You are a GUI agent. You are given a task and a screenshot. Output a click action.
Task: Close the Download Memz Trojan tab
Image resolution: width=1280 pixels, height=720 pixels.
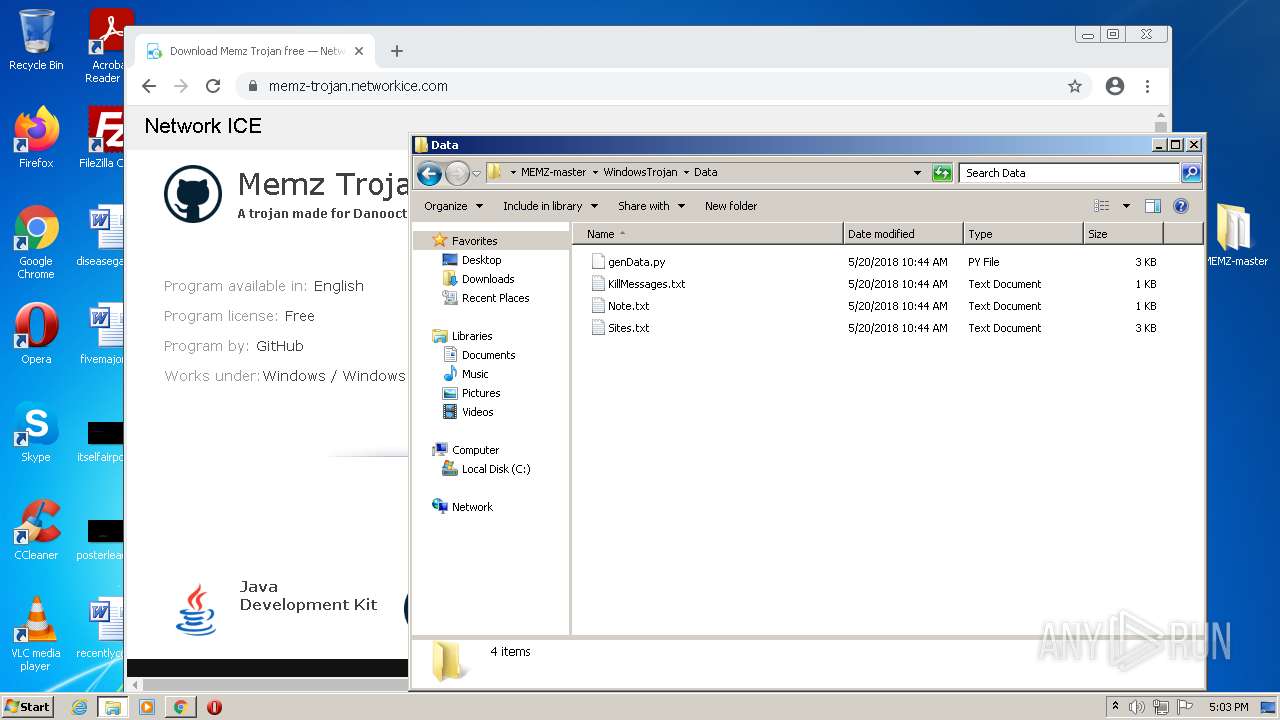(359, 51)
